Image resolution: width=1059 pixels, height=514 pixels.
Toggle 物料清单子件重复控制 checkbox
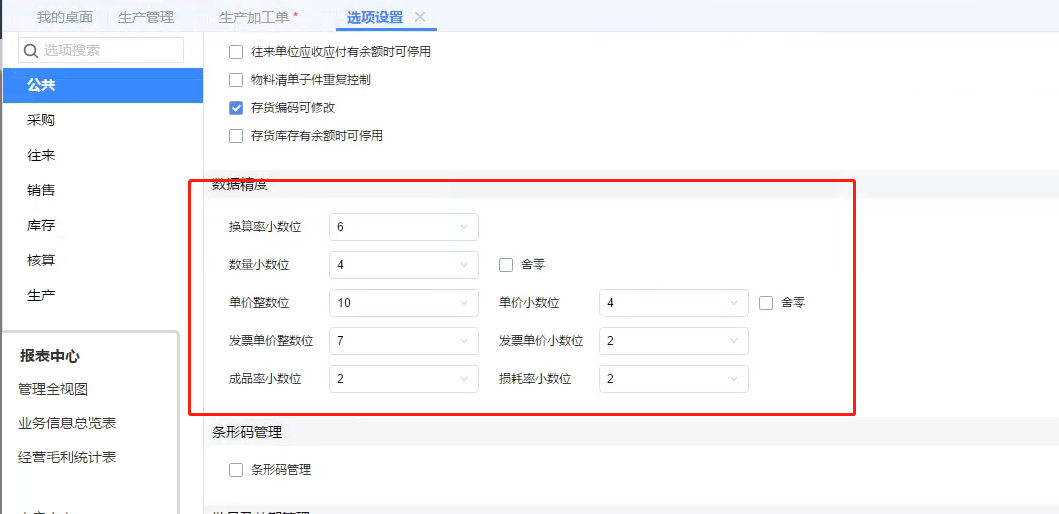click(x=236, y=80)
